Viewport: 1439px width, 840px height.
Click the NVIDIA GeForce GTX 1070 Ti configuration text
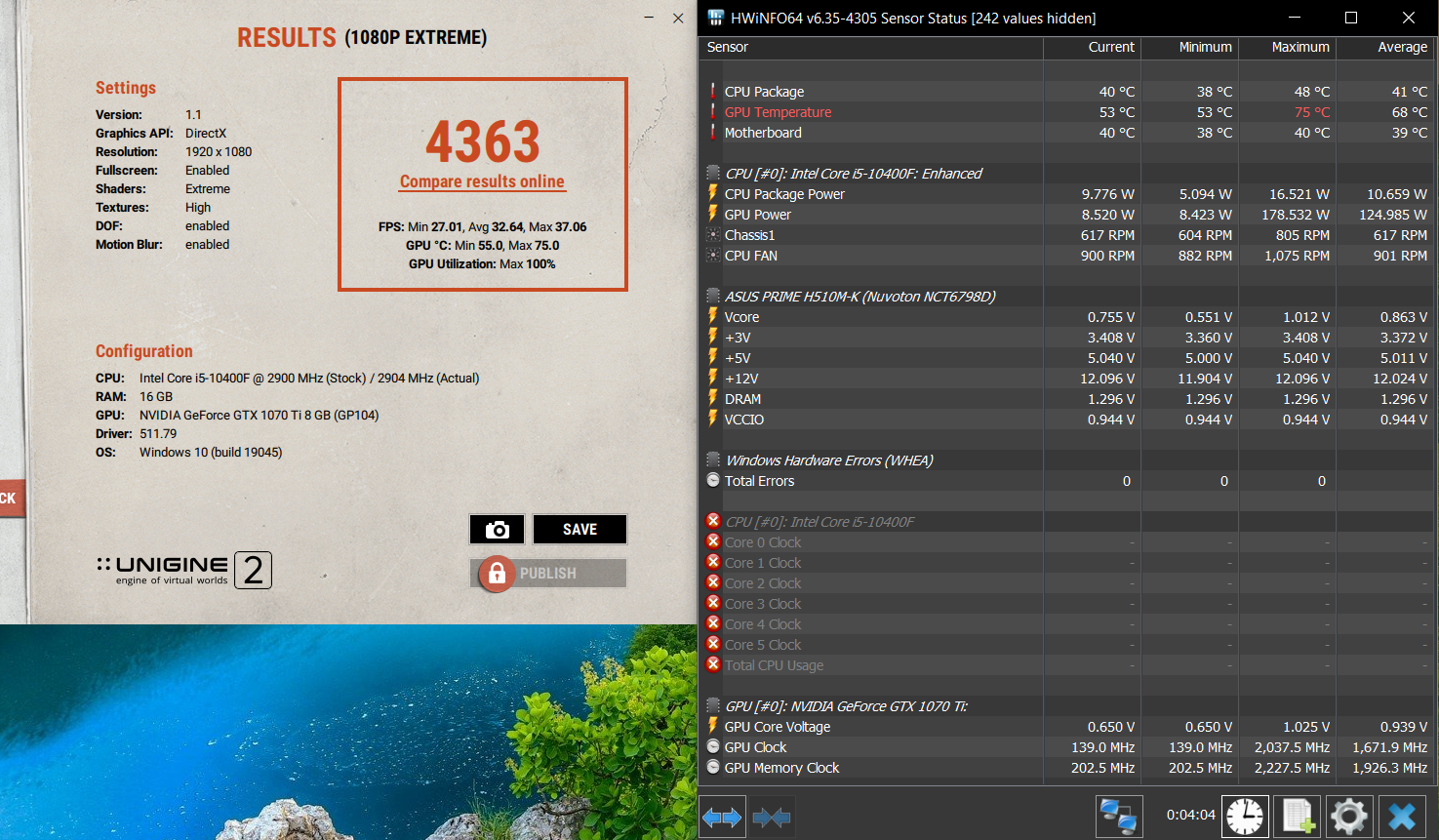(259, 416)
